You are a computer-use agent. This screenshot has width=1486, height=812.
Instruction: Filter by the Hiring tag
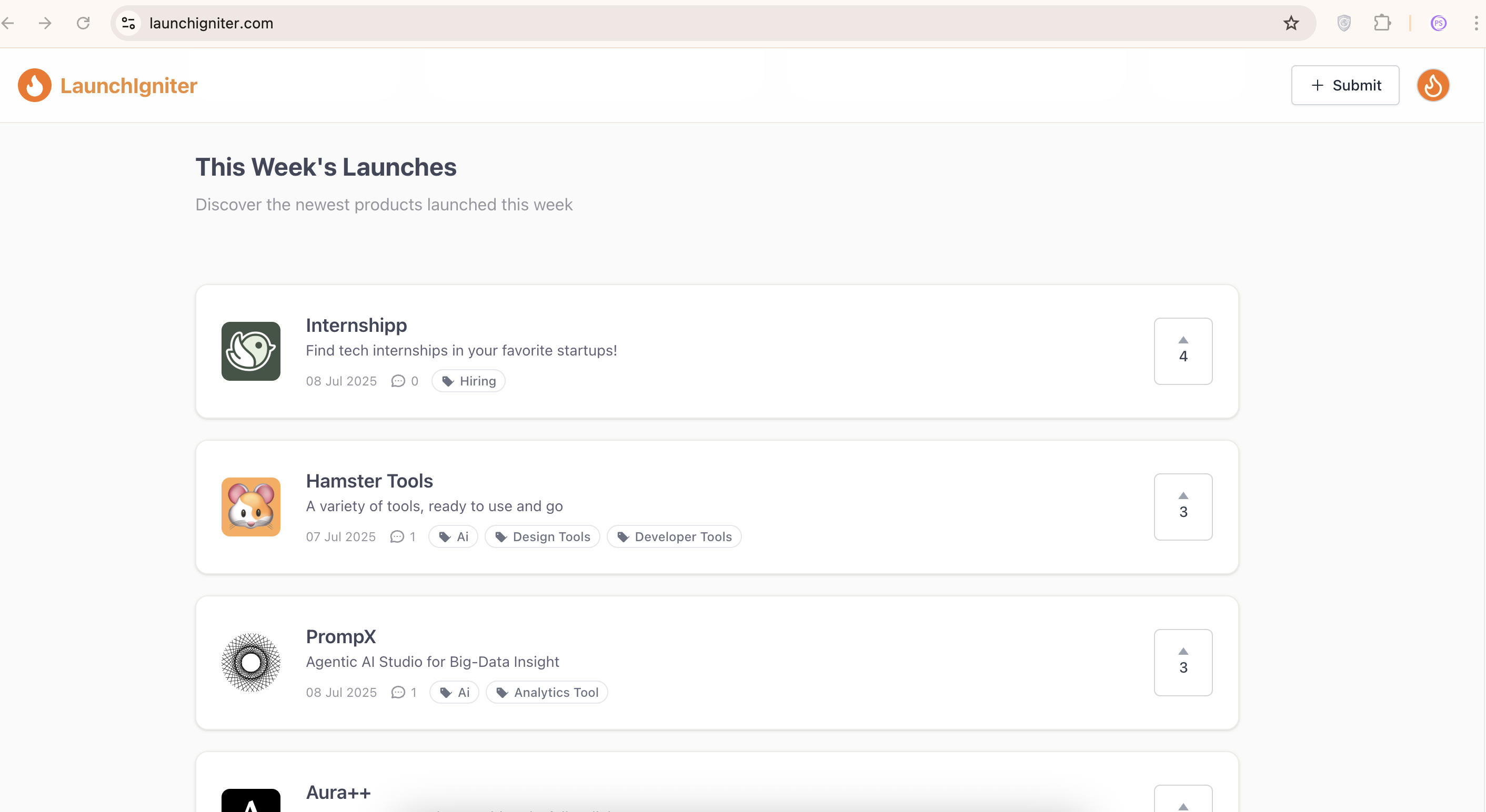[x=468, y=381]
